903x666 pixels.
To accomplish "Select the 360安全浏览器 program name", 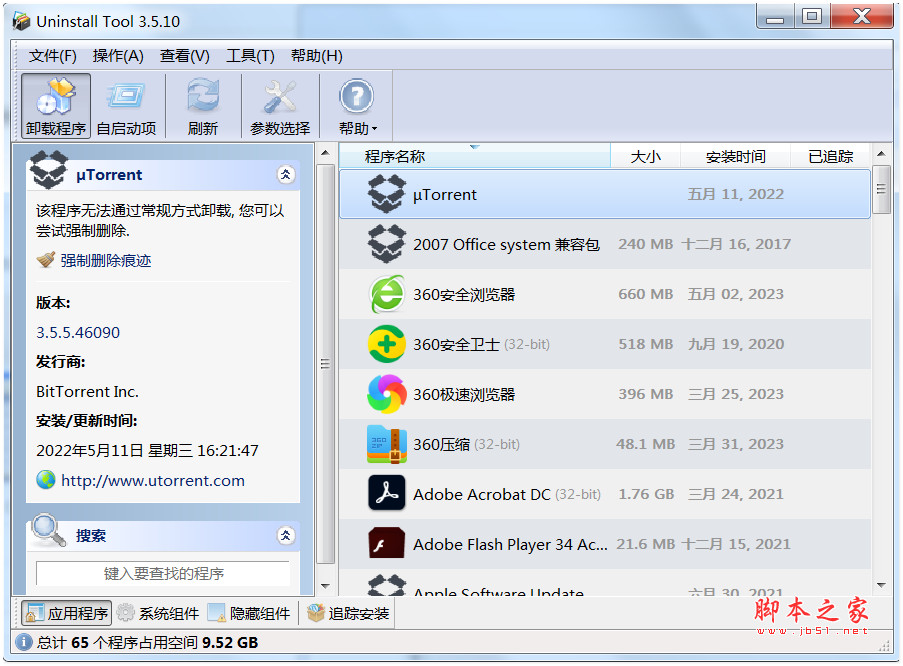I will coord(464,294).
